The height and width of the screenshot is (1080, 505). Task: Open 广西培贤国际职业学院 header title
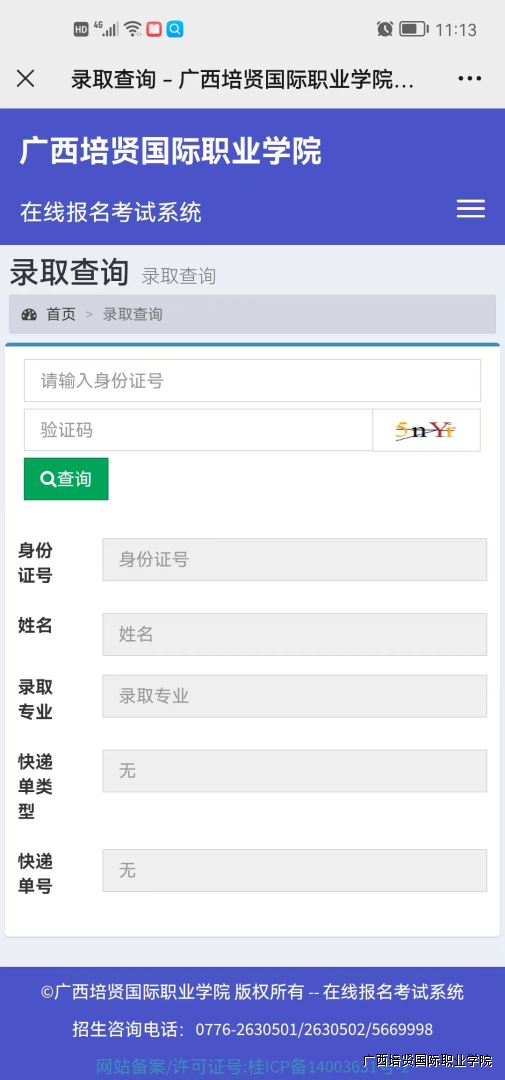coord(171,151)
